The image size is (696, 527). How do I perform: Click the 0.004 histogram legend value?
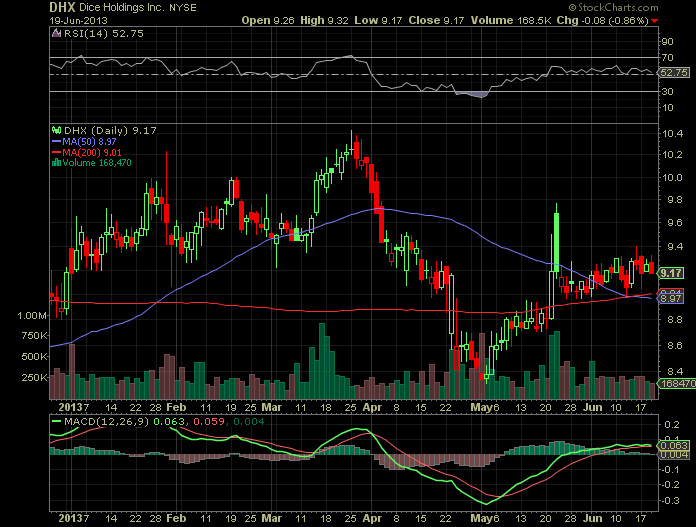tap(249, 421)
